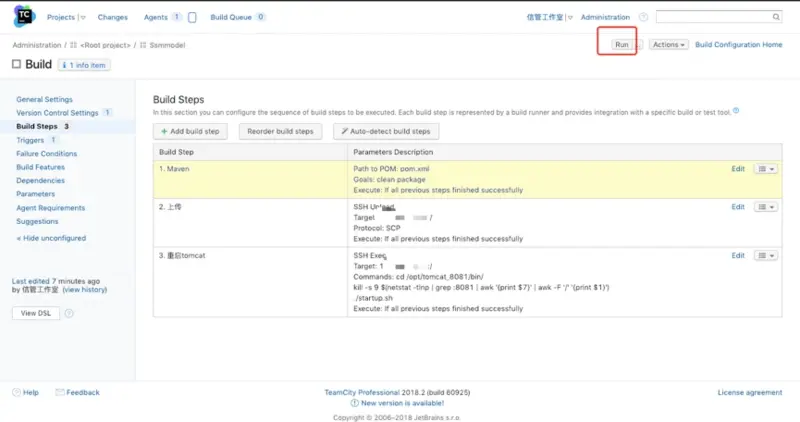The image size is (800, 422).
Task: Open the Agents page
Action: coord(156,17)
